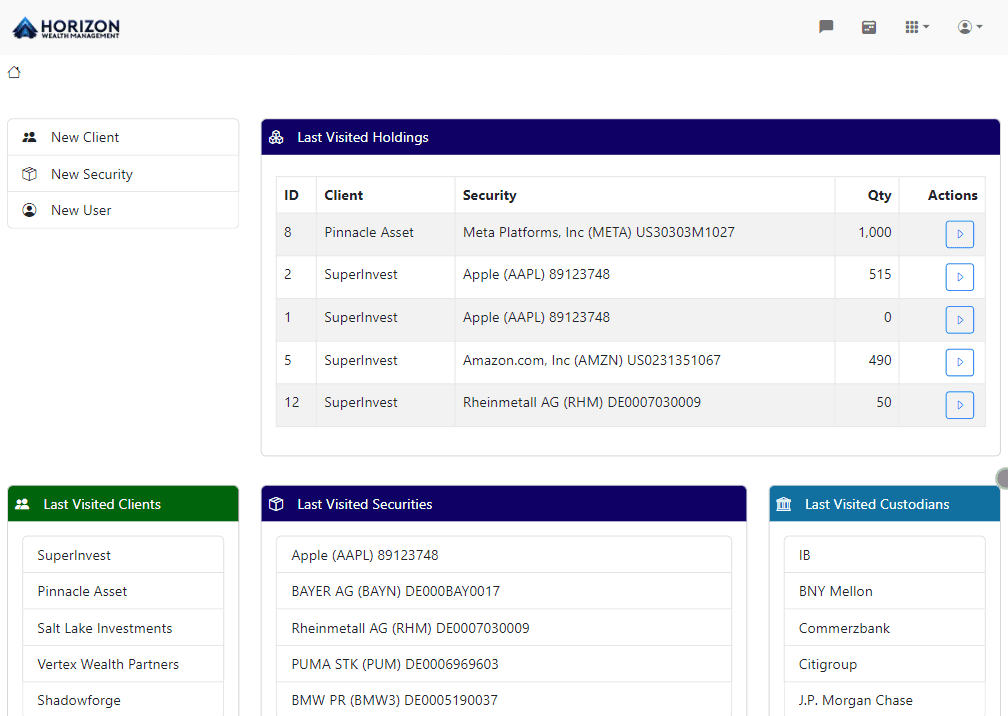Open holding for Rheinmetall AG row

[x=959, y=406]
